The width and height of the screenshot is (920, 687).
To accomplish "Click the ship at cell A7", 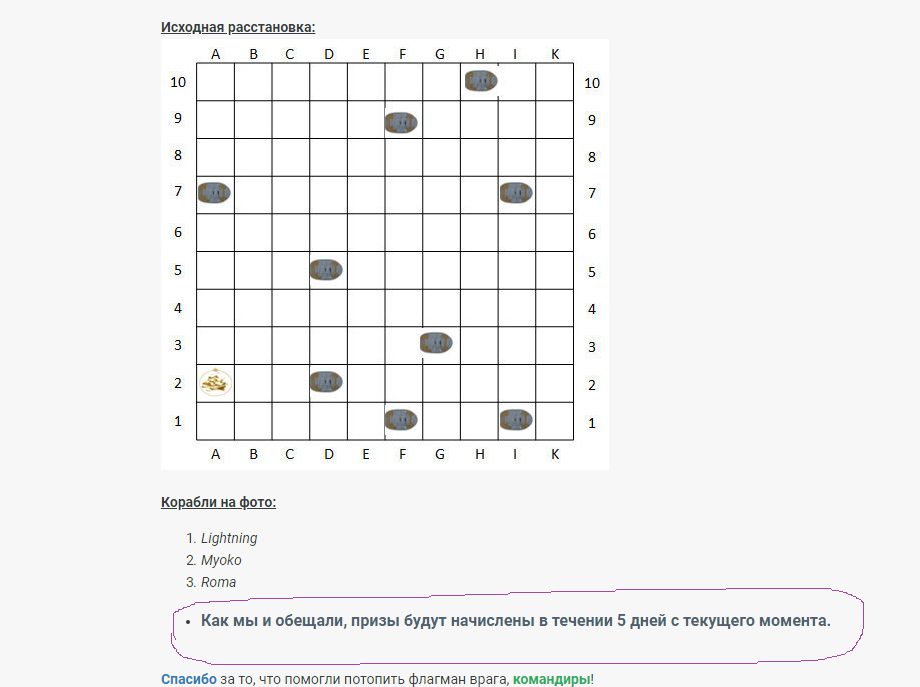I will click(x=215, y=193).
